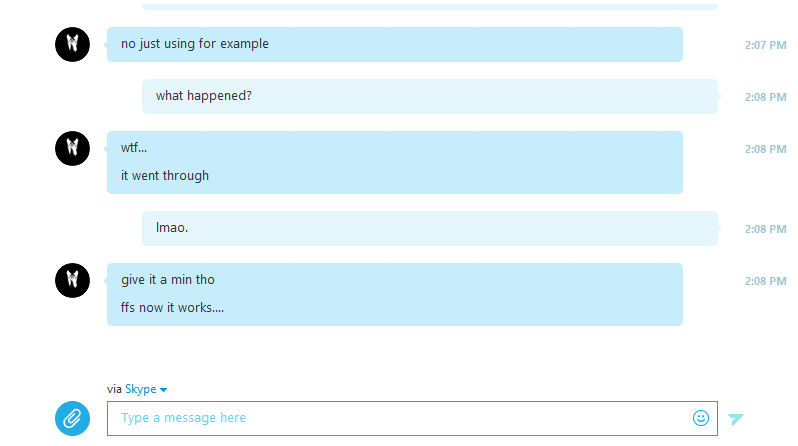Viewport: 798px width, 446px height.
Task: Open the emoticon smiley picker
Action: pyautogui.click(x=701, y=418)
